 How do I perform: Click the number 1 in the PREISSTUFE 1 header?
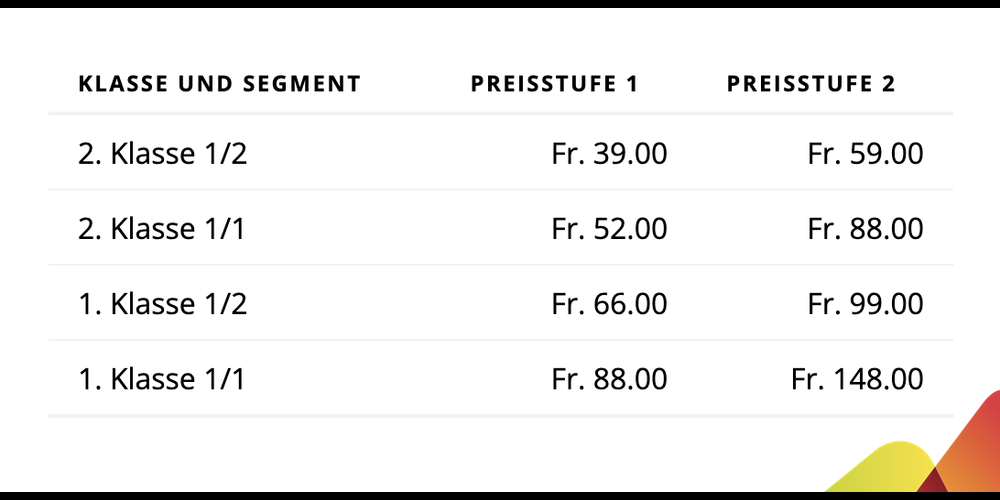632,84
